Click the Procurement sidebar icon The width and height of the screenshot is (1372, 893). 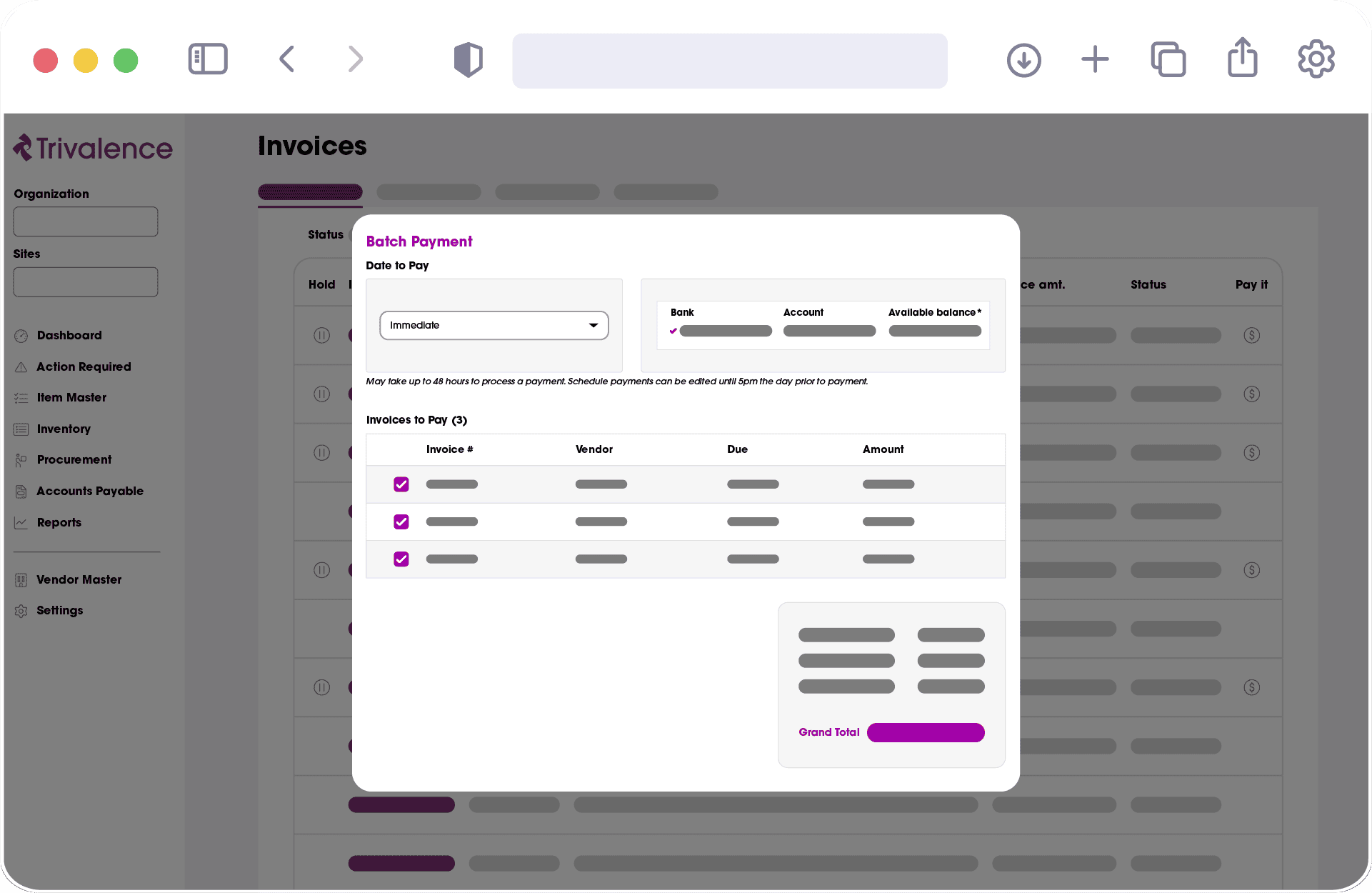tap(22, 459)
